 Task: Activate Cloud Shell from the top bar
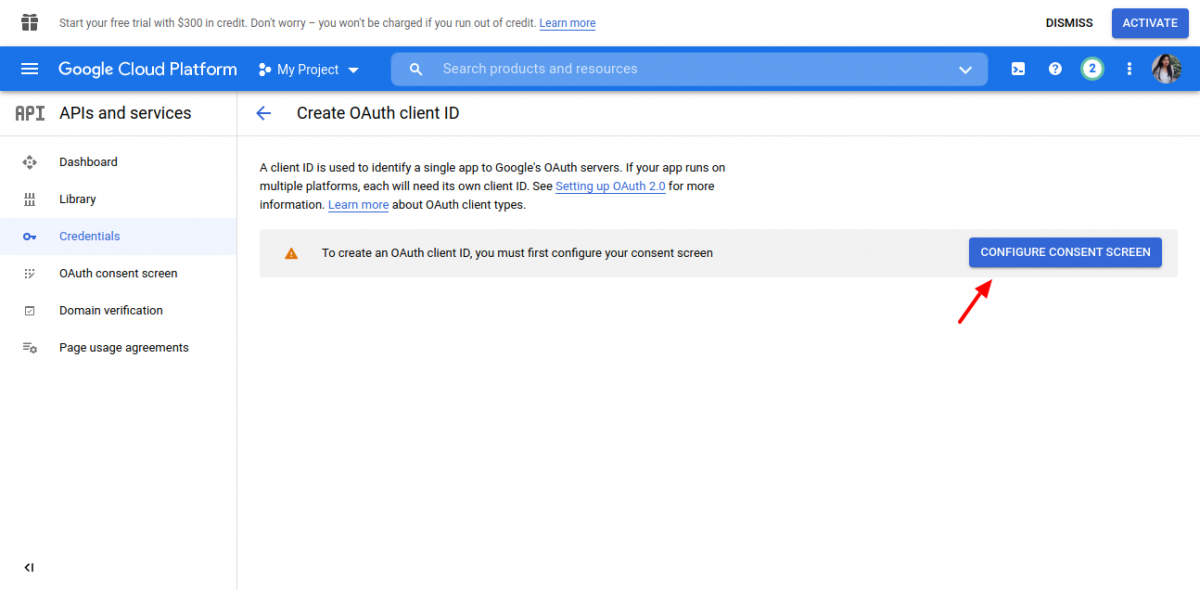tap(1018, 68)
